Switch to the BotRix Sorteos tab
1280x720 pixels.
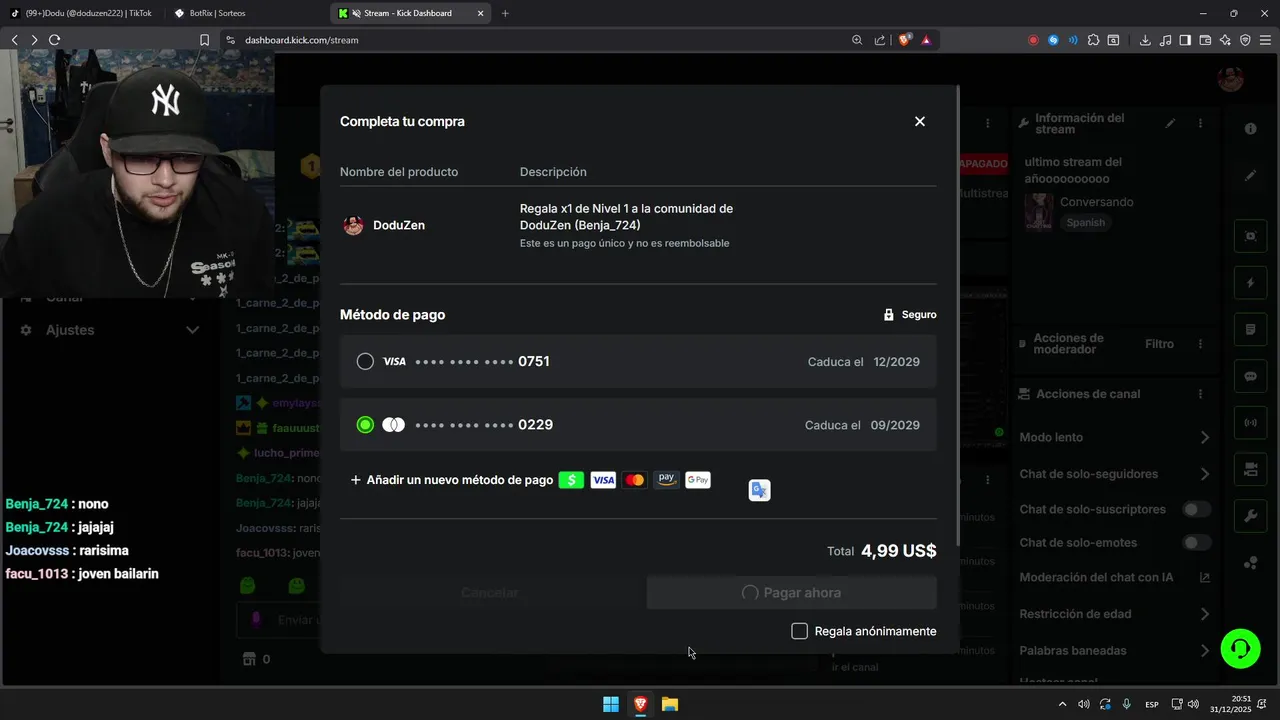(243, 13)
